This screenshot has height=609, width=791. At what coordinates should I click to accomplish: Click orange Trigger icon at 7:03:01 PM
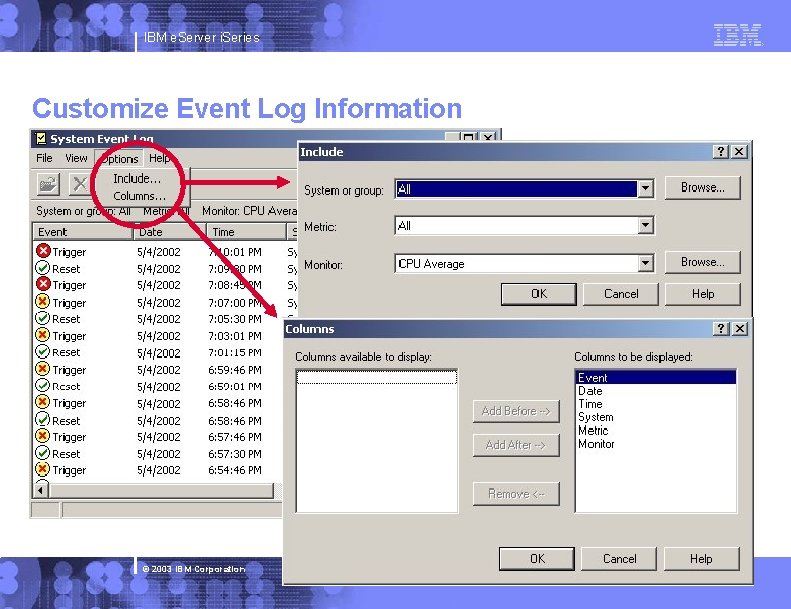click(42, 335)
